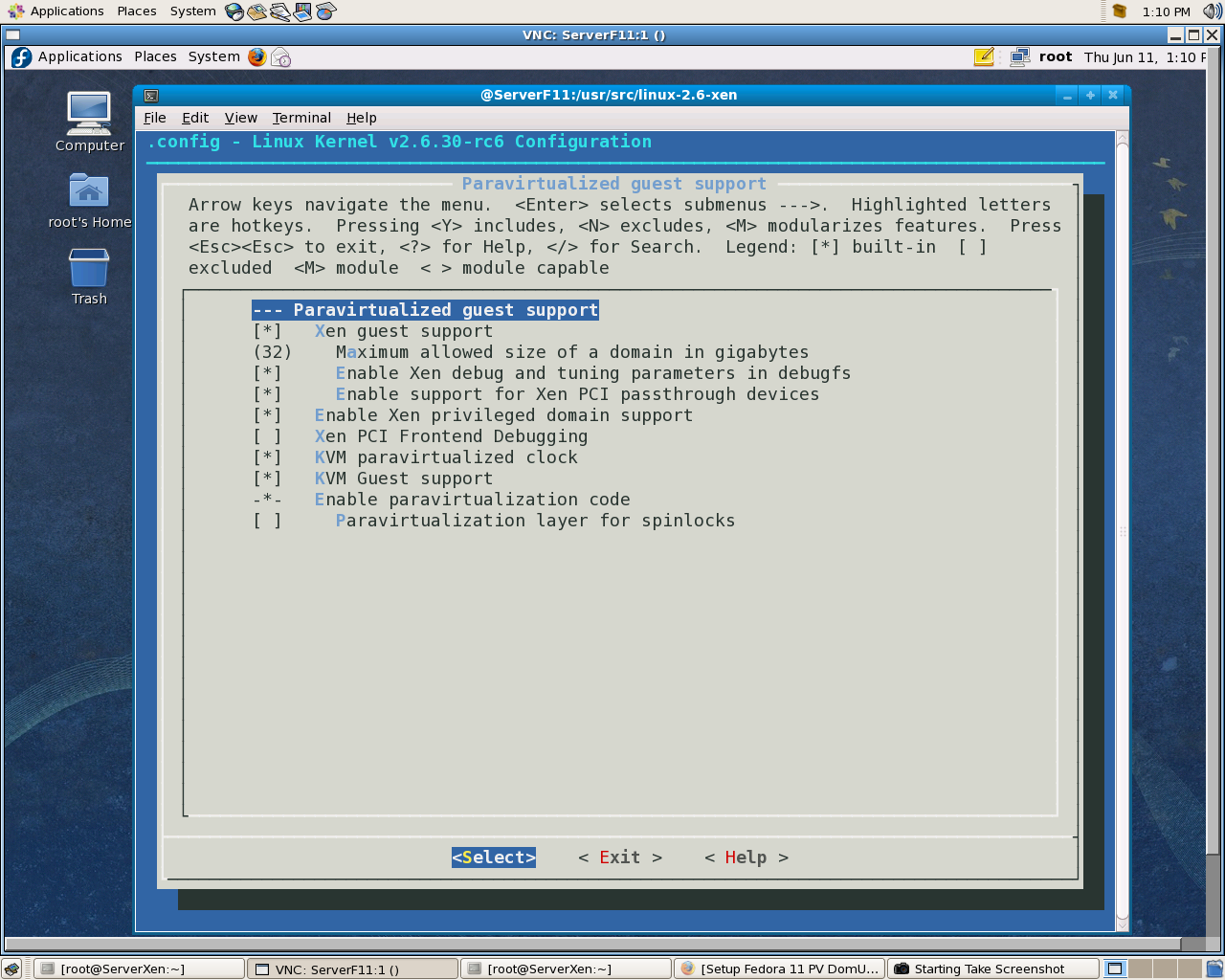Open Places menu on outer top panel

[x=137, y=11]
